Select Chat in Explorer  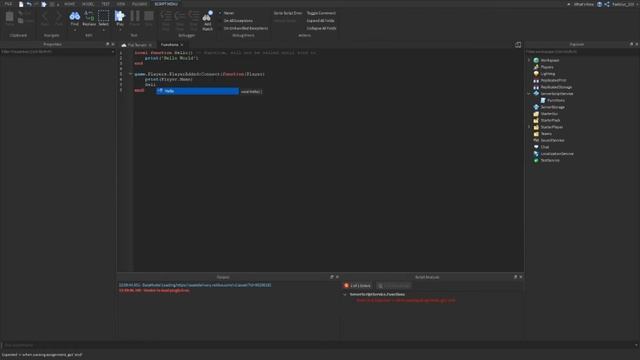pyautogui.click(x=544, y=147)
